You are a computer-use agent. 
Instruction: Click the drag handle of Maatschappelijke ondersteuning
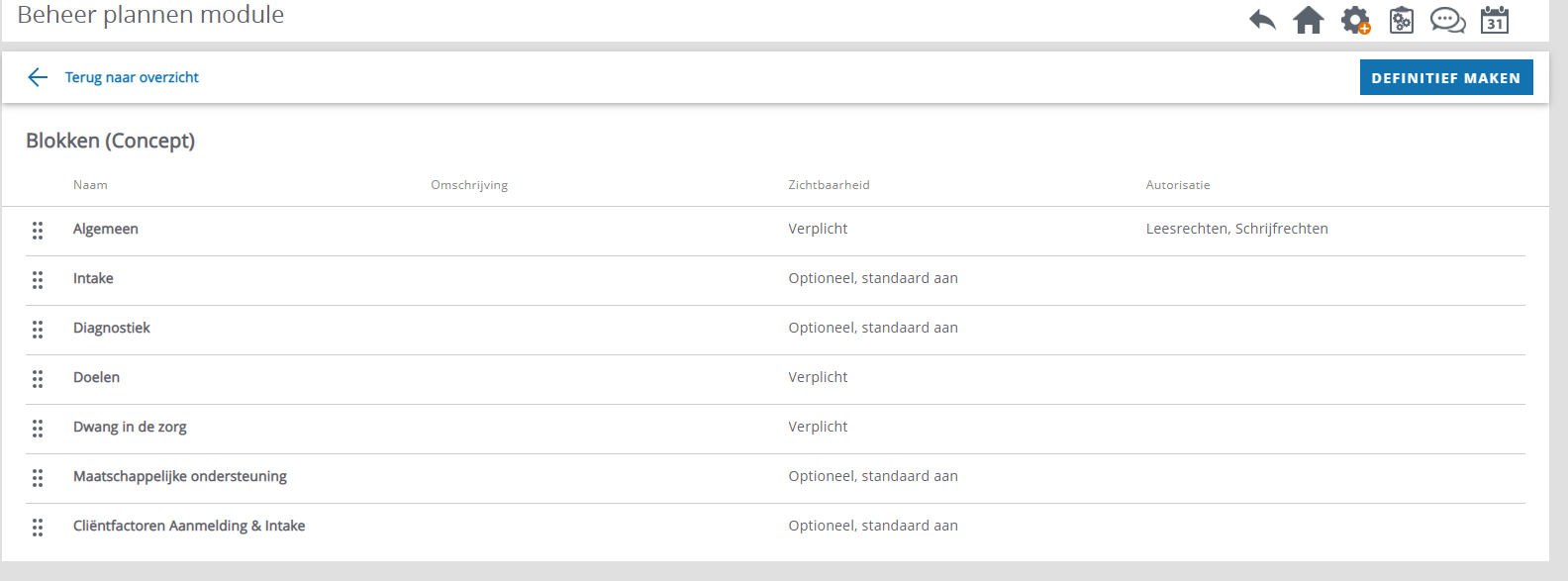38,478
